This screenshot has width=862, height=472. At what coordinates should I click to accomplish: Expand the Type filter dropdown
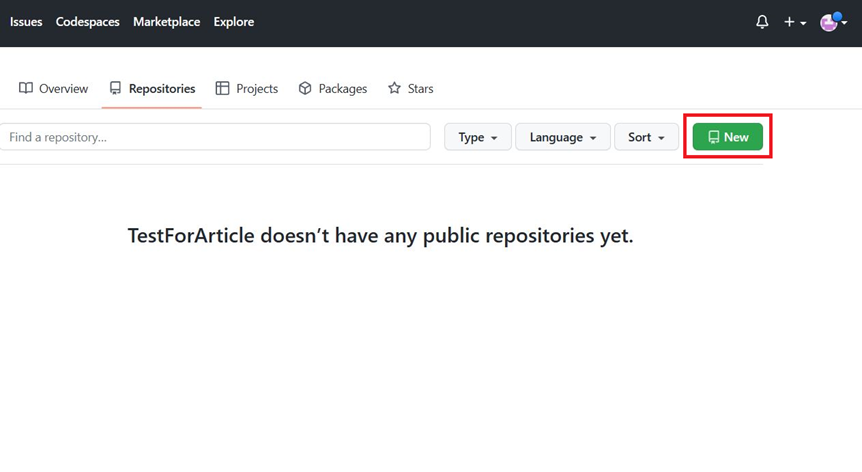point(478,137)
